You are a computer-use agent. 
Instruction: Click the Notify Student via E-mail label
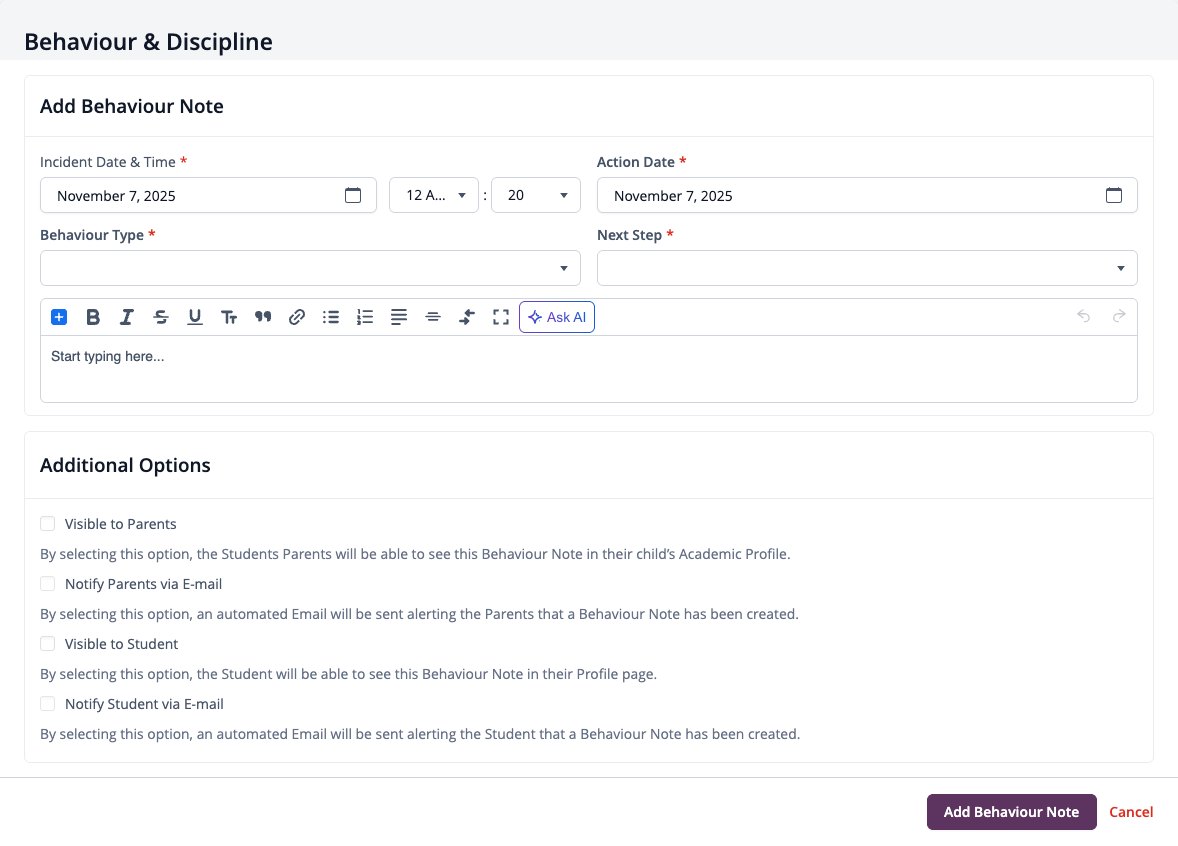(x=144, y=705)
